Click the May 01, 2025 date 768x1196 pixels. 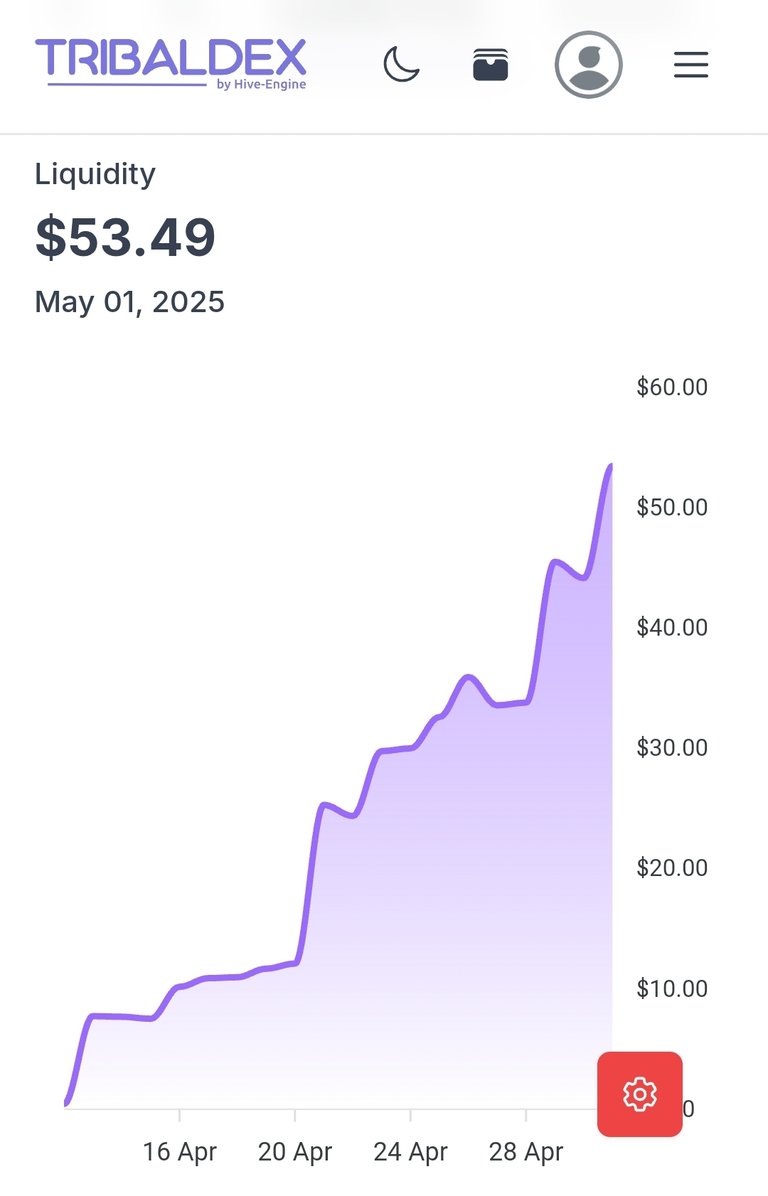[130, 301]
